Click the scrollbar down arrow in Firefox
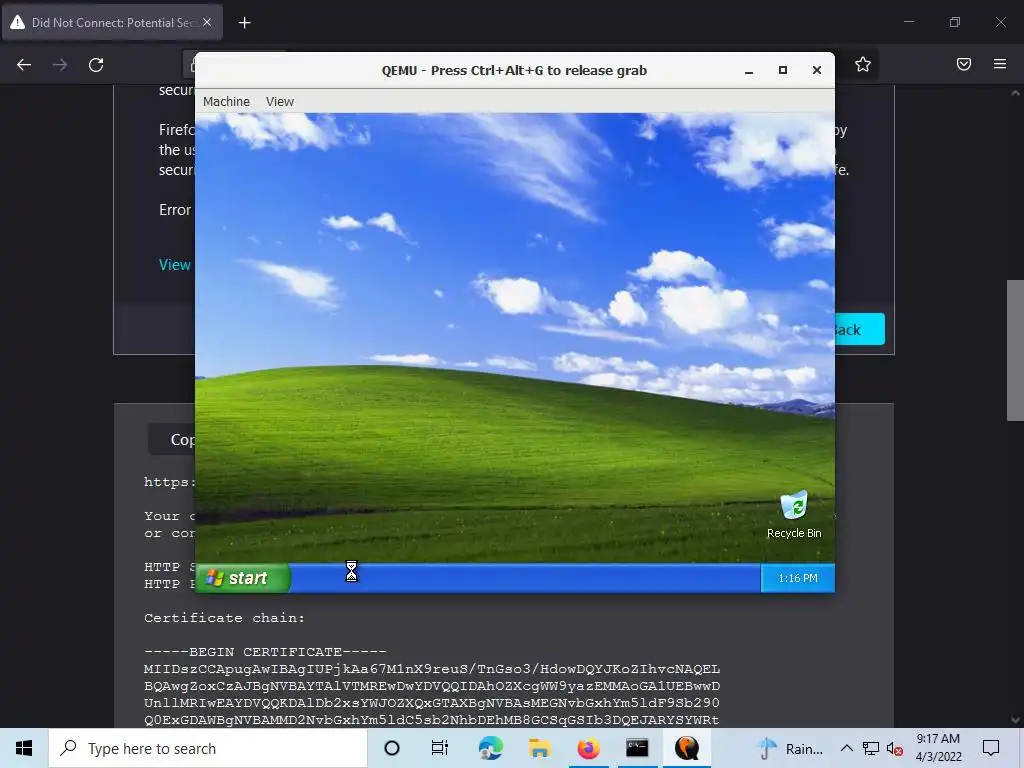 1015,720
